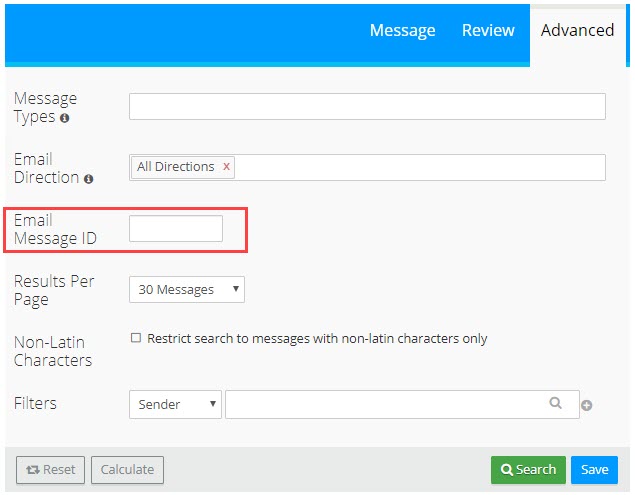This screenshot has height=495, width=635.
Task: Remove the All Directions tag
Action: [227, 167]
